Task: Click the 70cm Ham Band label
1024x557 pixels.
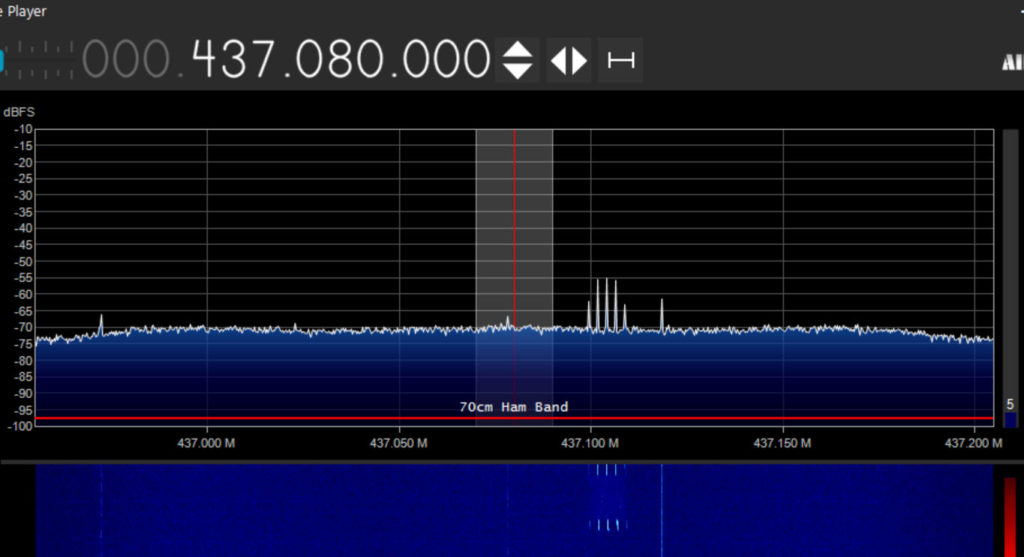Action: (x=514, y=407)
